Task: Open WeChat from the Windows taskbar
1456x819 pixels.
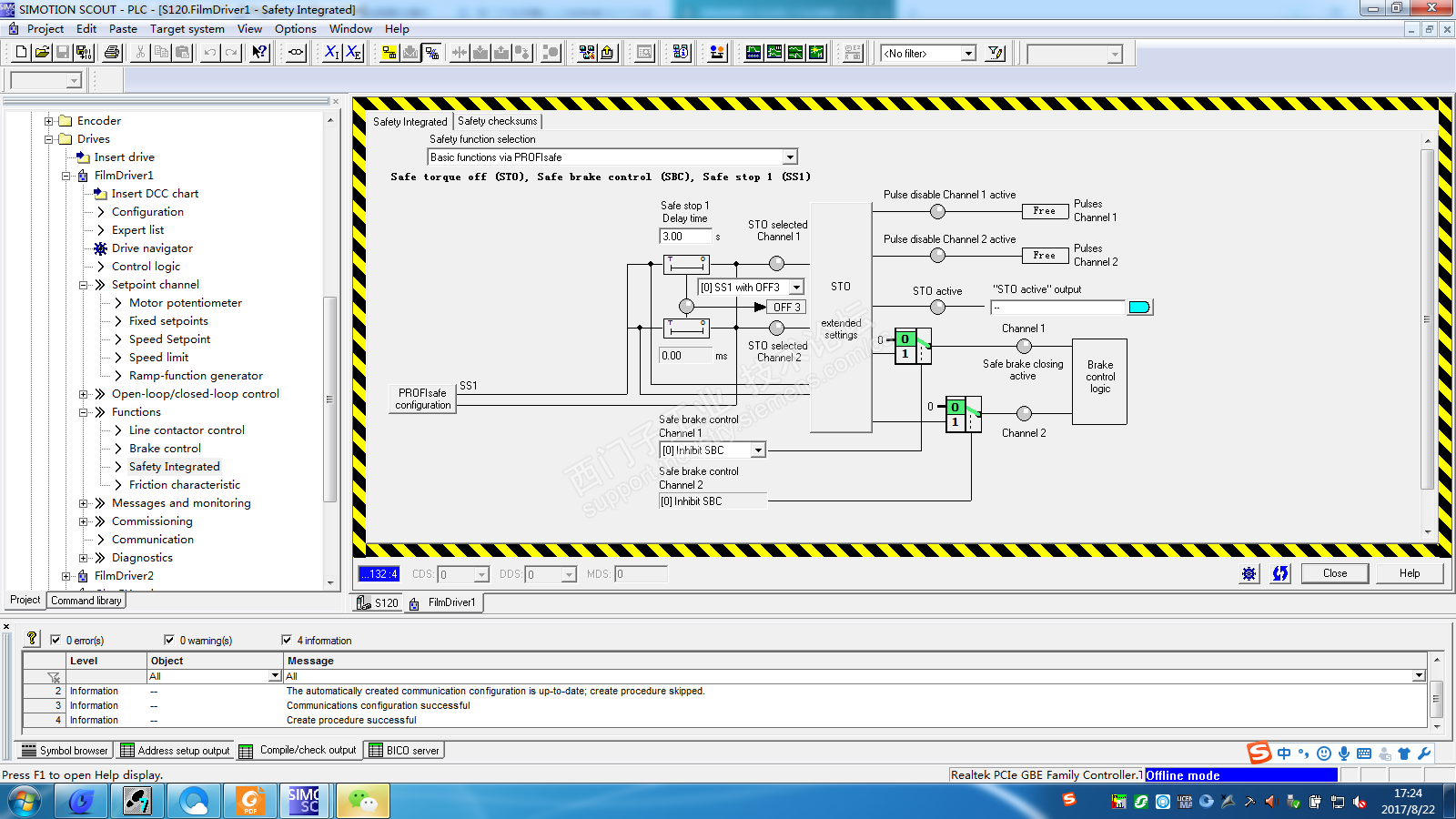Action: tap(362, 801)
